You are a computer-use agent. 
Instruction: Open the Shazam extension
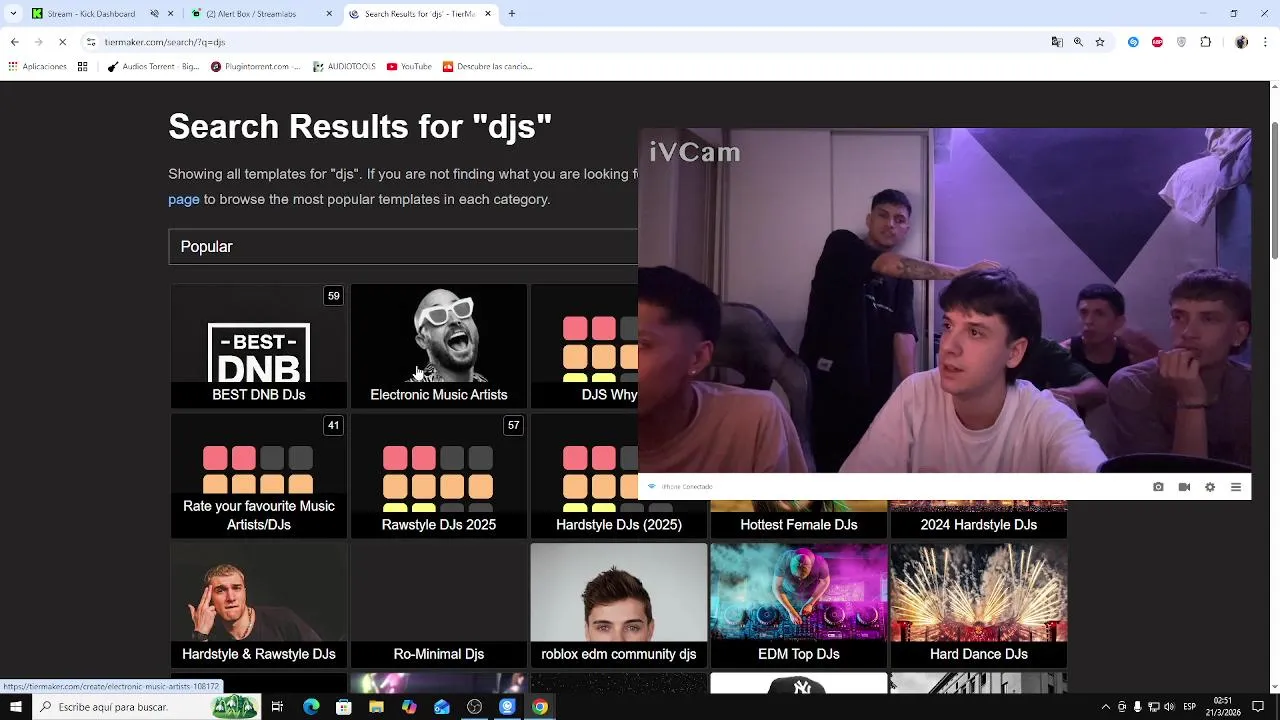point(1133,42)
